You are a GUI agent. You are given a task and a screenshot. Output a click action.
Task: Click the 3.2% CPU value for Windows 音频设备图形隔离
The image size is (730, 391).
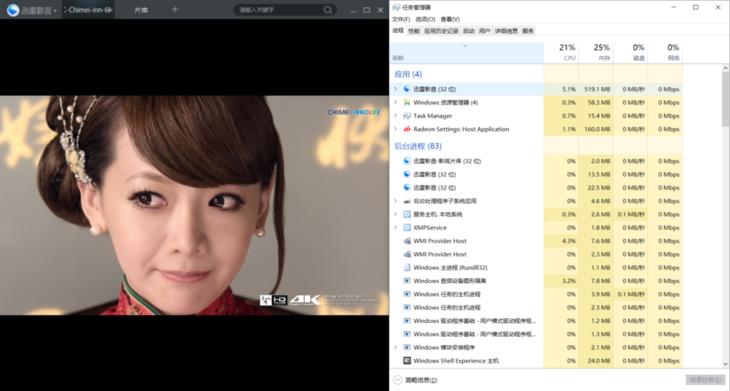[x=569, y=281]
